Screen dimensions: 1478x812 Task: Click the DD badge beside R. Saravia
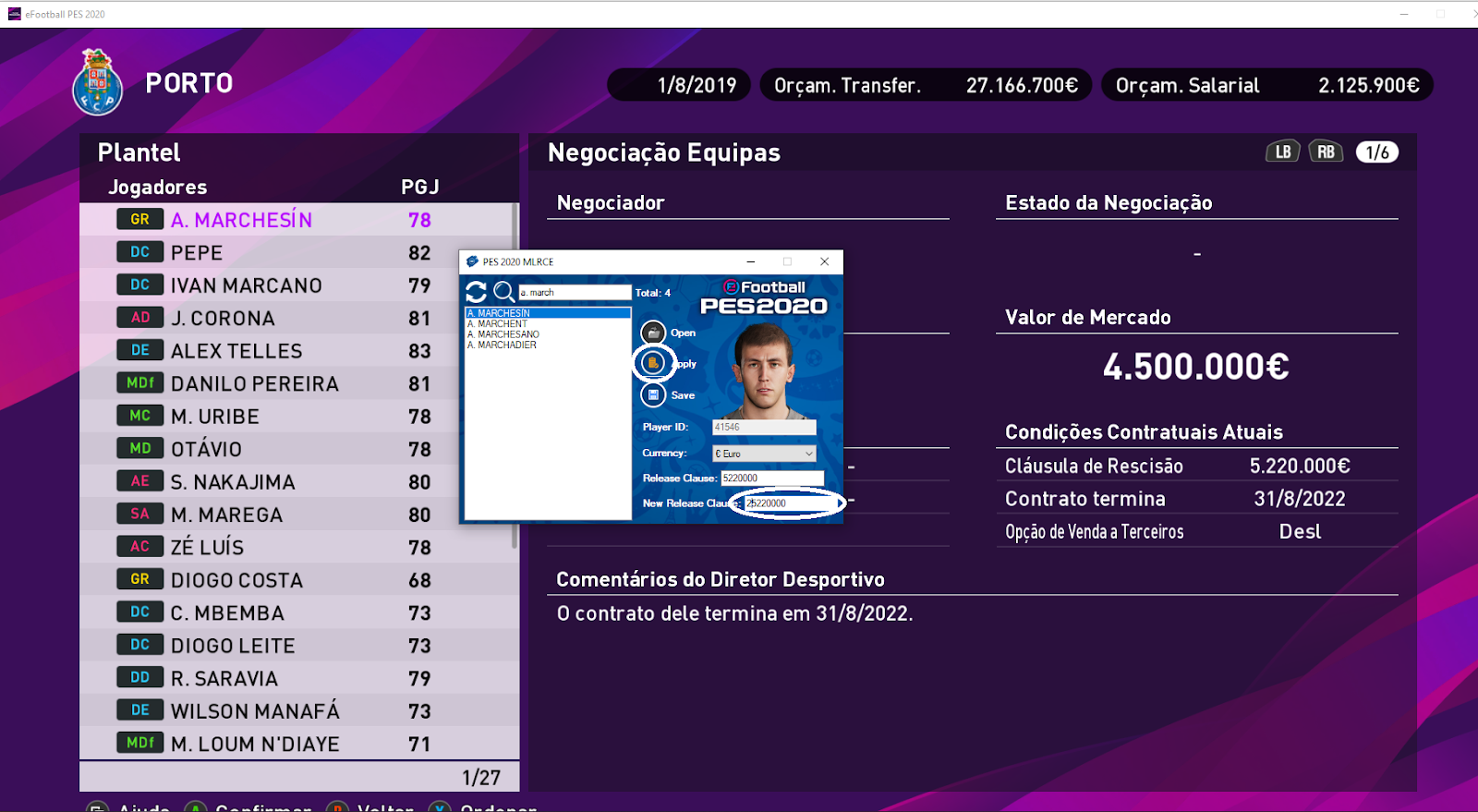[140, 677]
